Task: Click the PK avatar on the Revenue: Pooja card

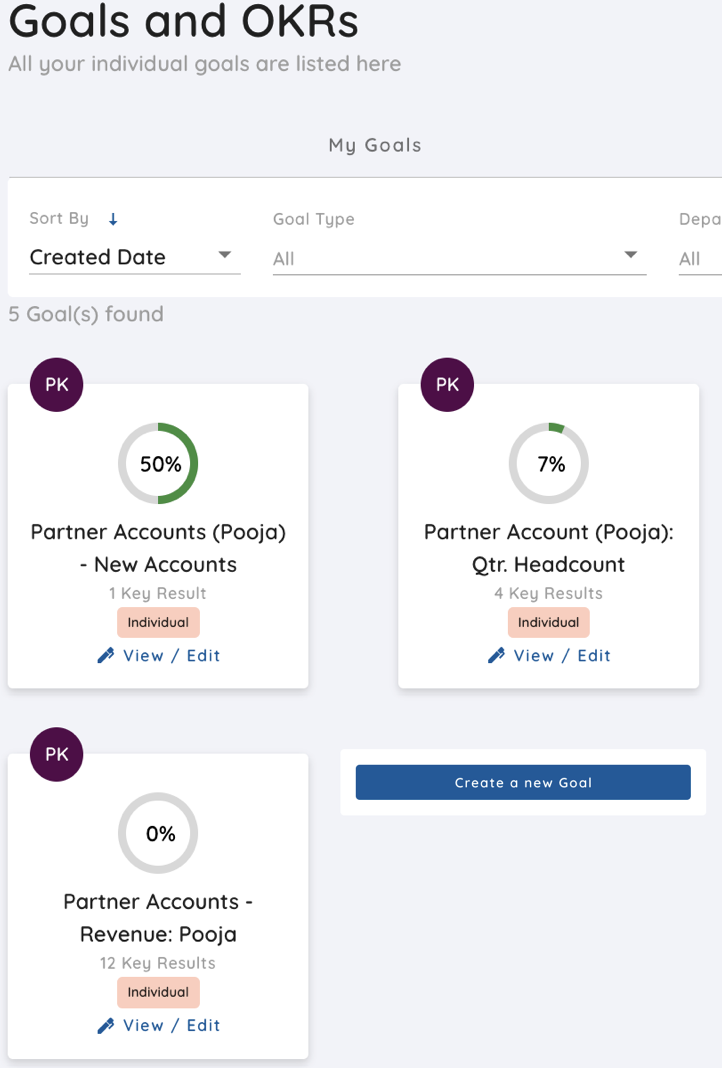Action: coord(57,754)
